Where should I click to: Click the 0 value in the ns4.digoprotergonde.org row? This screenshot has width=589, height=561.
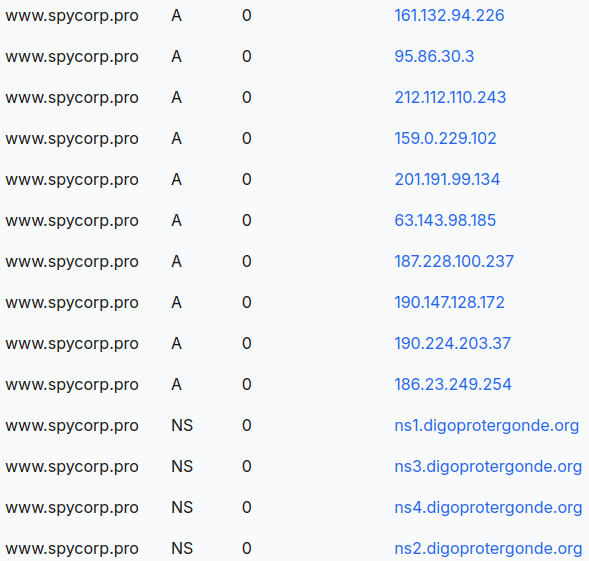247,507
